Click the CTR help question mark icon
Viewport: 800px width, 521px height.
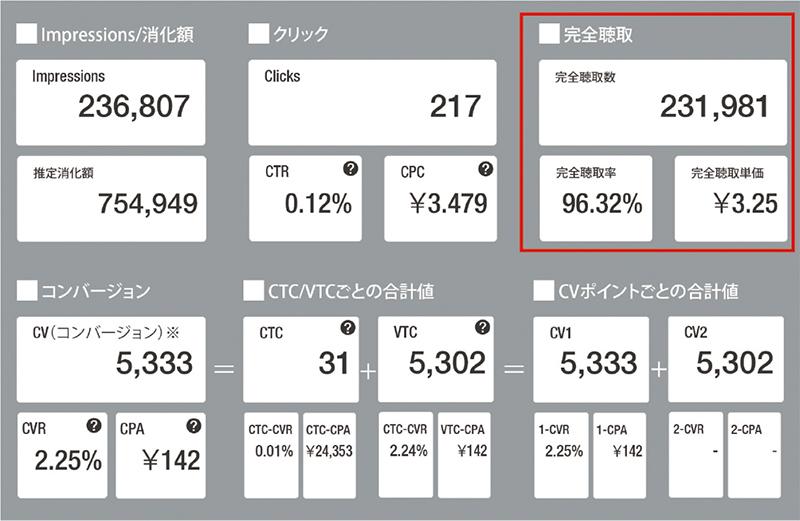pyautogui.click(x=350, y=169)
